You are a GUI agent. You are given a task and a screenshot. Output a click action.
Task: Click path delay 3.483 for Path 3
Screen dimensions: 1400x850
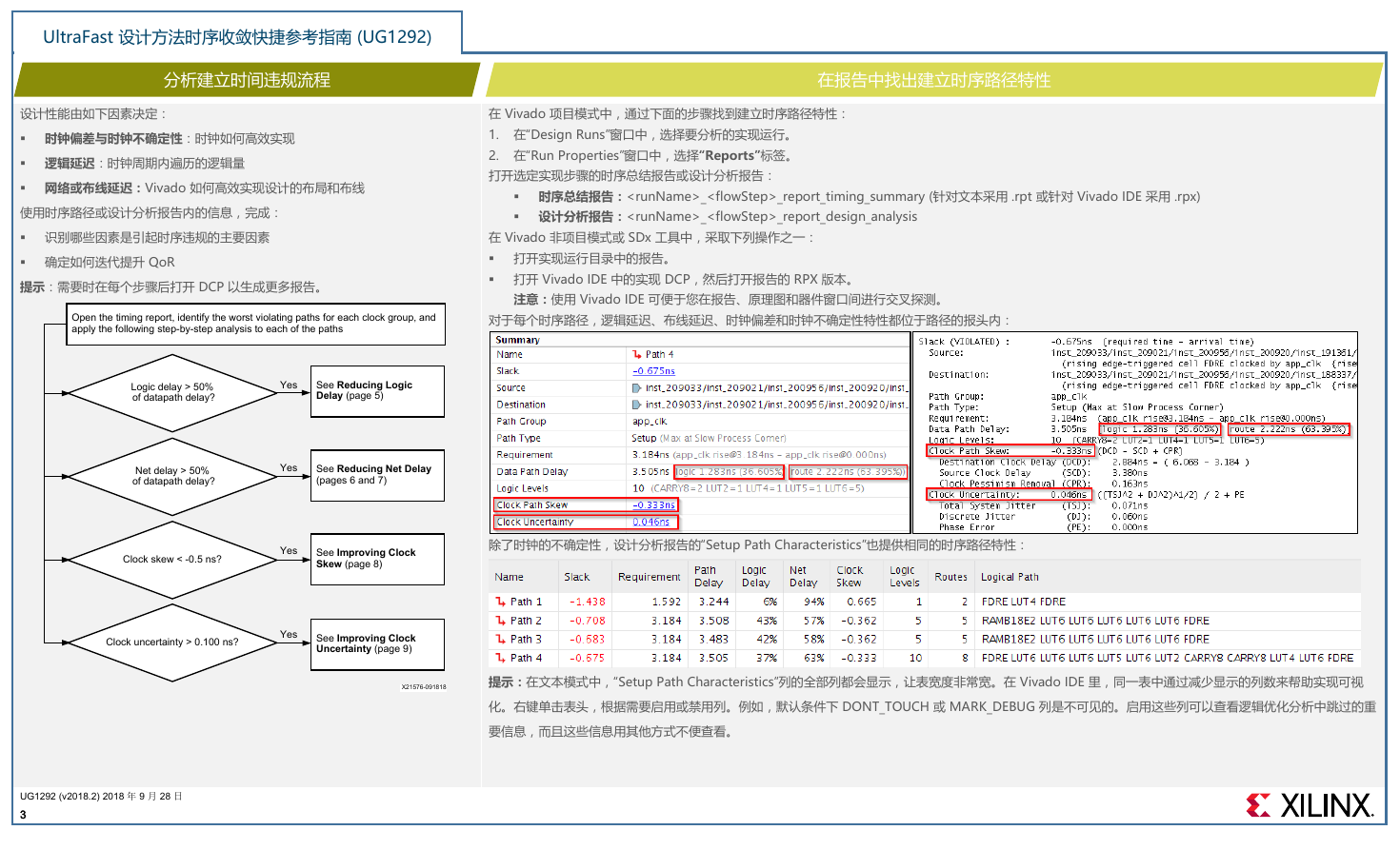point(713,639)
